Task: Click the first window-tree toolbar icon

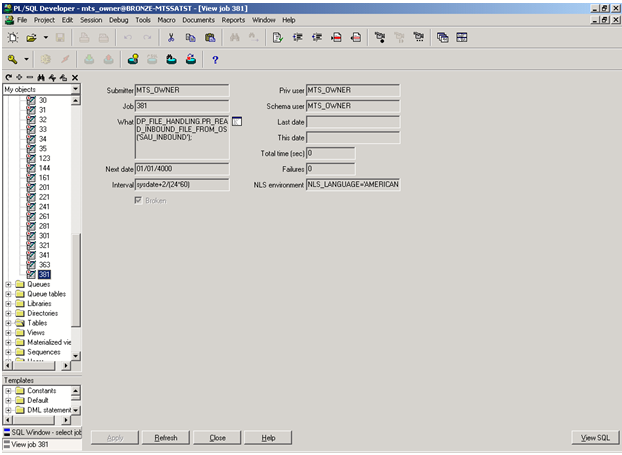Action: [x=380, y=38]
